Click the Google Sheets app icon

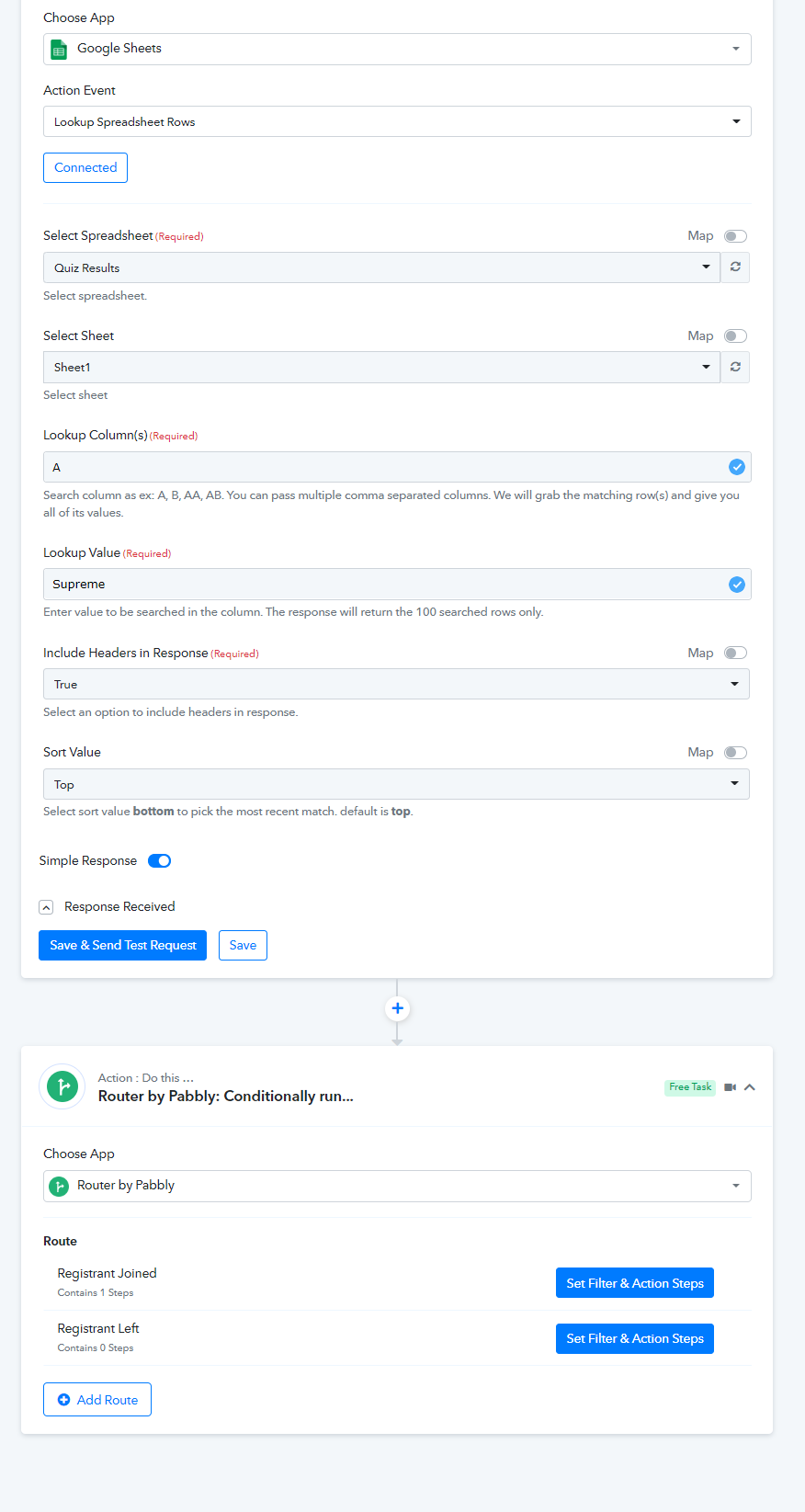click(59, 49)
